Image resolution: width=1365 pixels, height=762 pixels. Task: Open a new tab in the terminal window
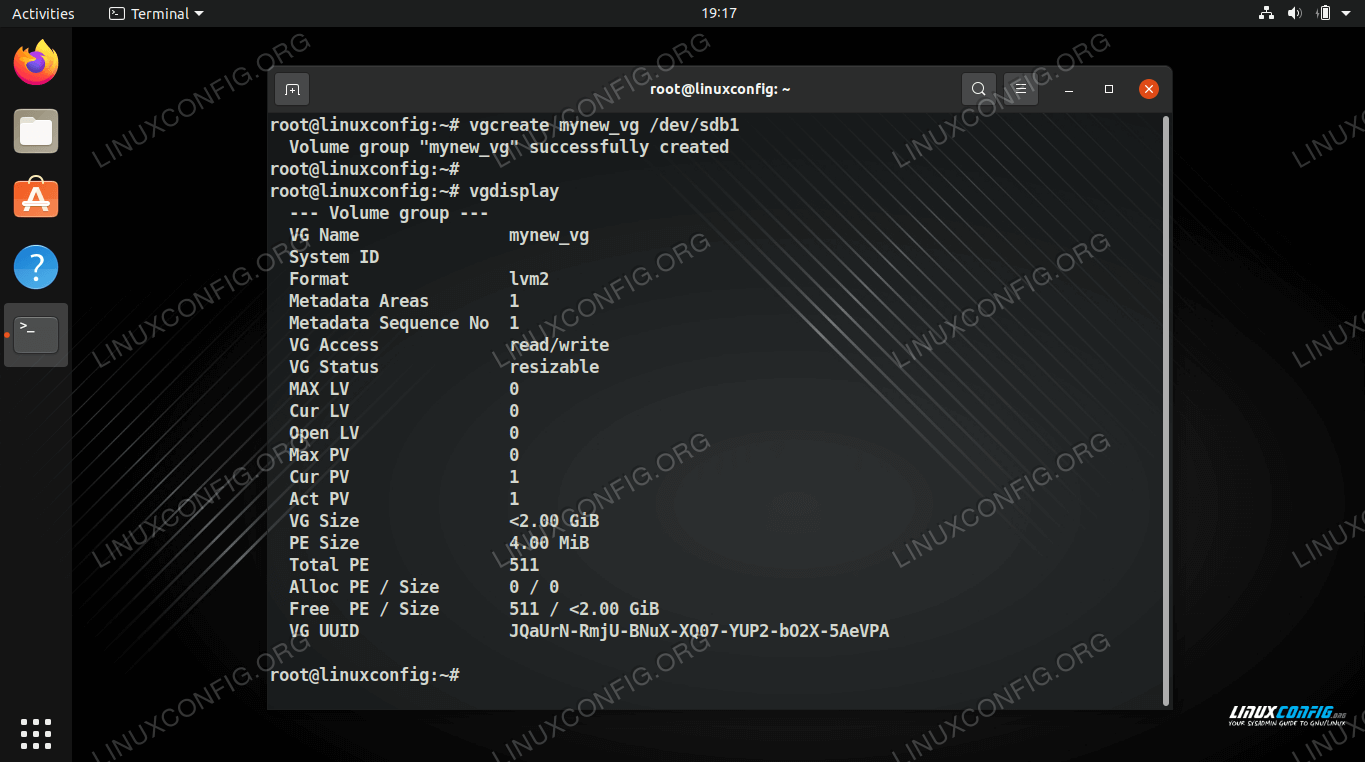292,89
